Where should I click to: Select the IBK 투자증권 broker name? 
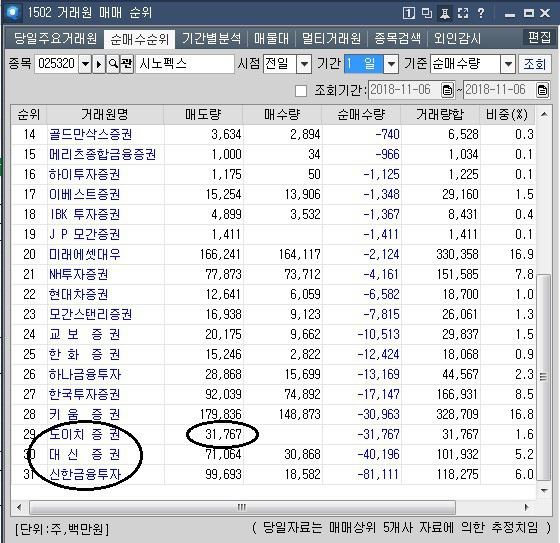click(85, 215)
